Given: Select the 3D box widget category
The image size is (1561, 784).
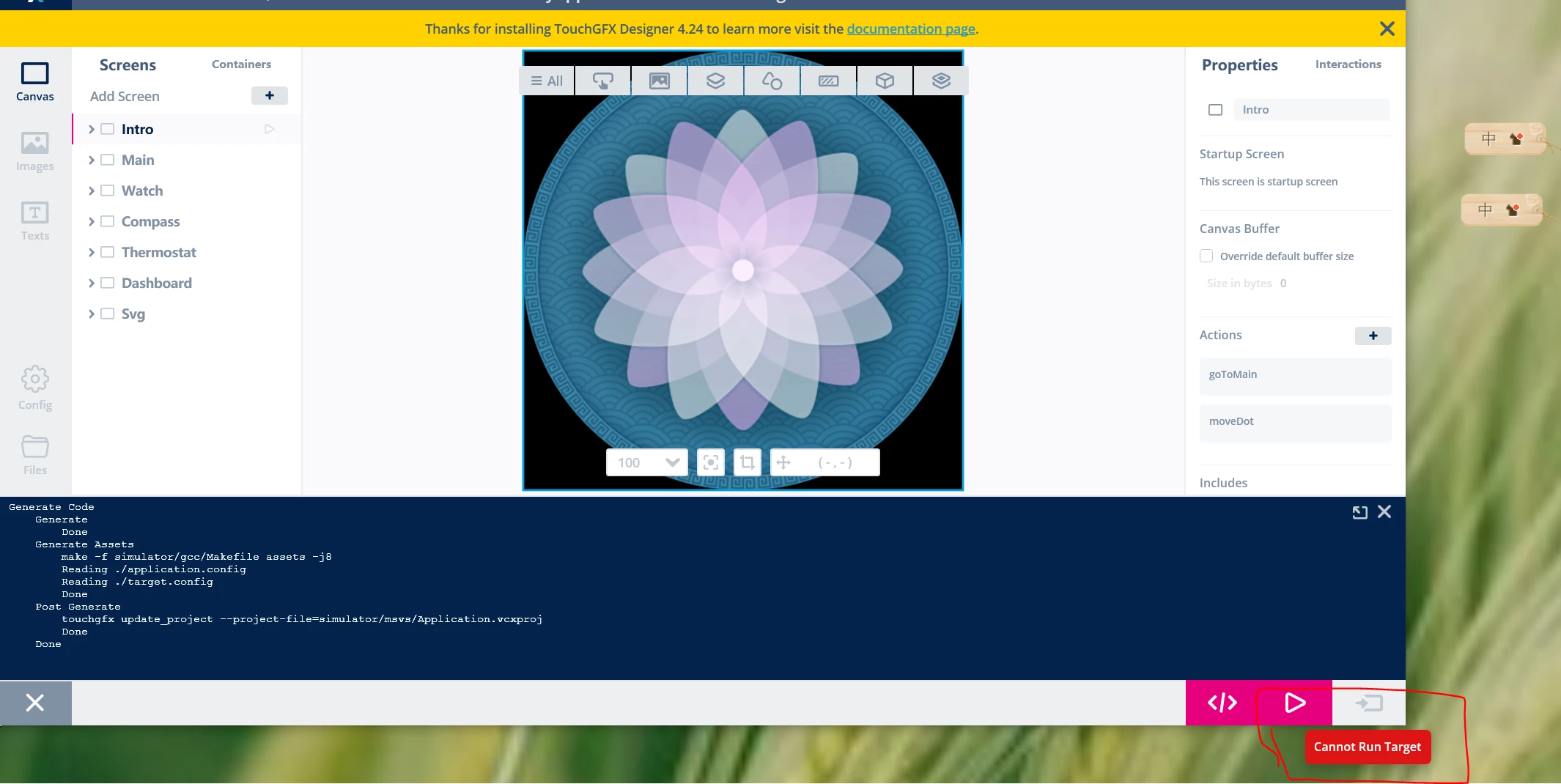Looking at the screenshot, I should (x=885, y=81).
